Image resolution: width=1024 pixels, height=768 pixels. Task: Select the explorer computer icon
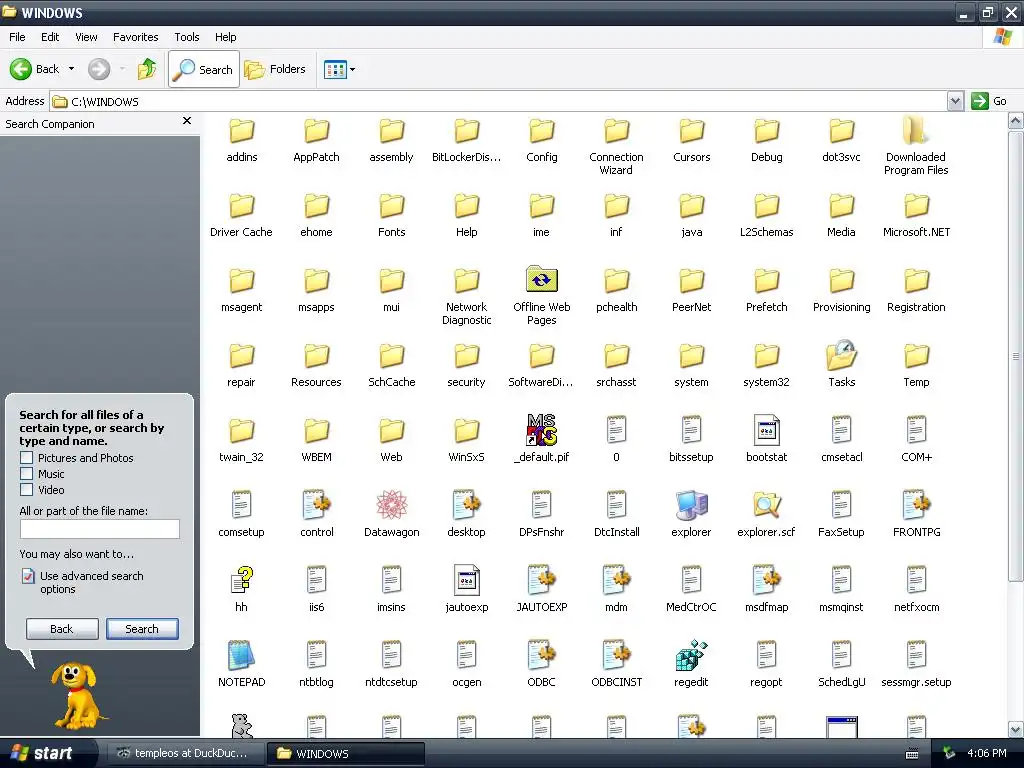click(x=691, y=505)
